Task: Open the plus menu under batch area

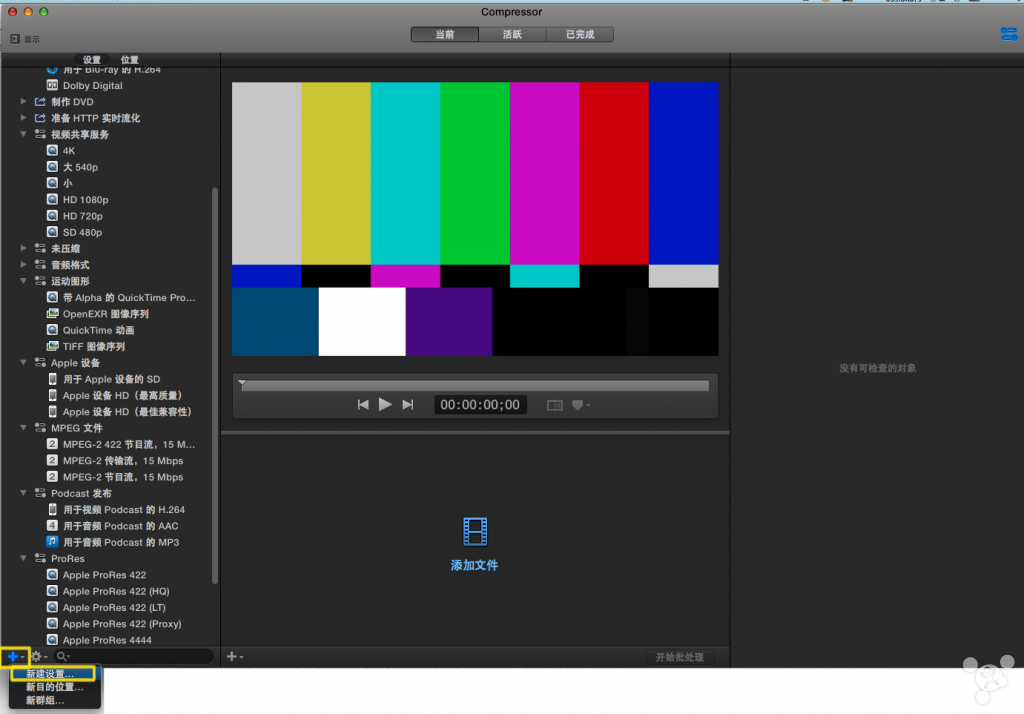Action: point(235,657)
